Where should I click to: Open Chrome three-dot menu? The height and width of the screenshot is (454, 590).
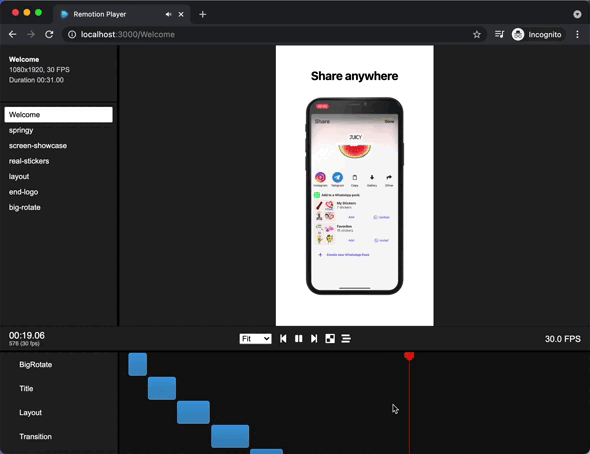click(577, 35)
